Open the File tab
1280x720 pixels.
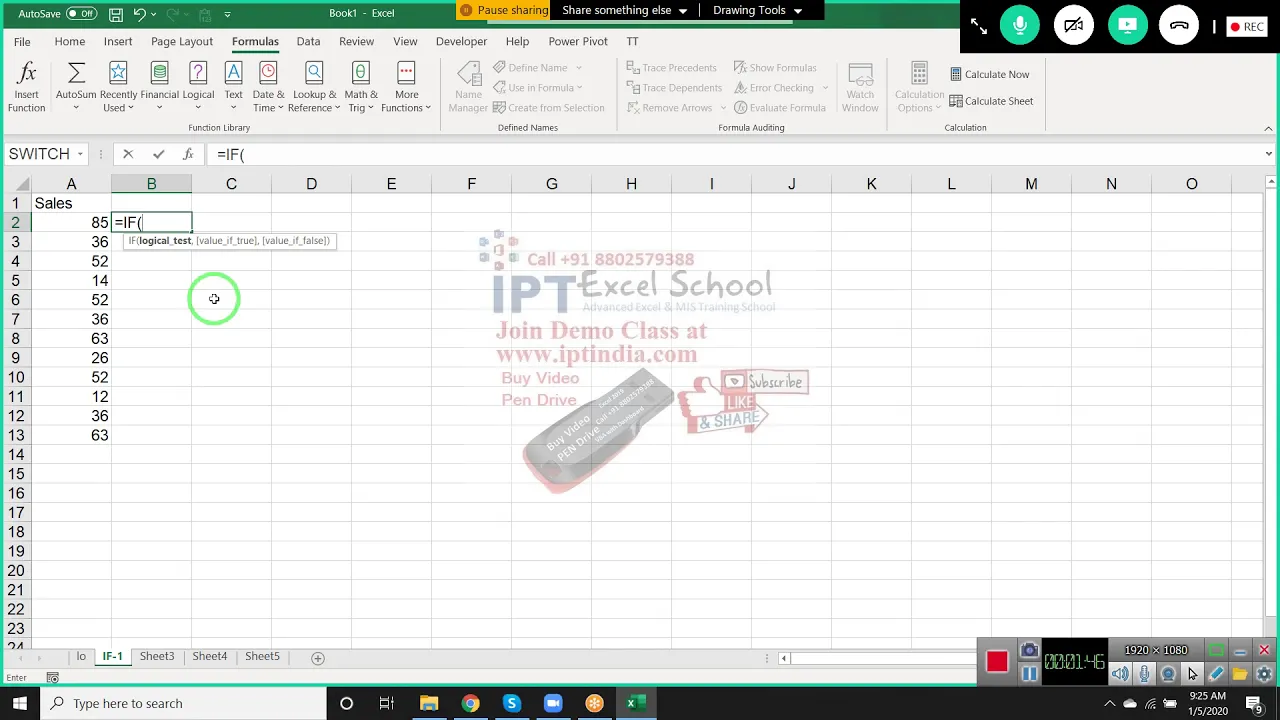click(x=22, y=41)
